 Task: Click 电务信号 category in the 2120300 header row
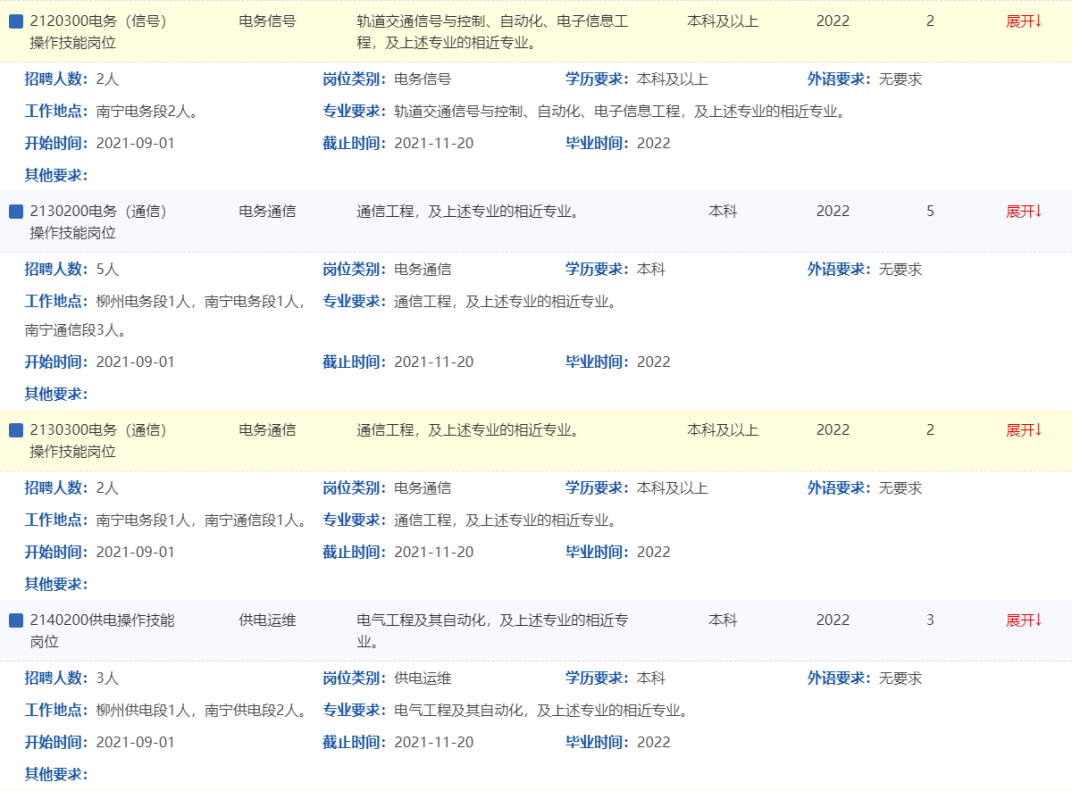(267, 21)
